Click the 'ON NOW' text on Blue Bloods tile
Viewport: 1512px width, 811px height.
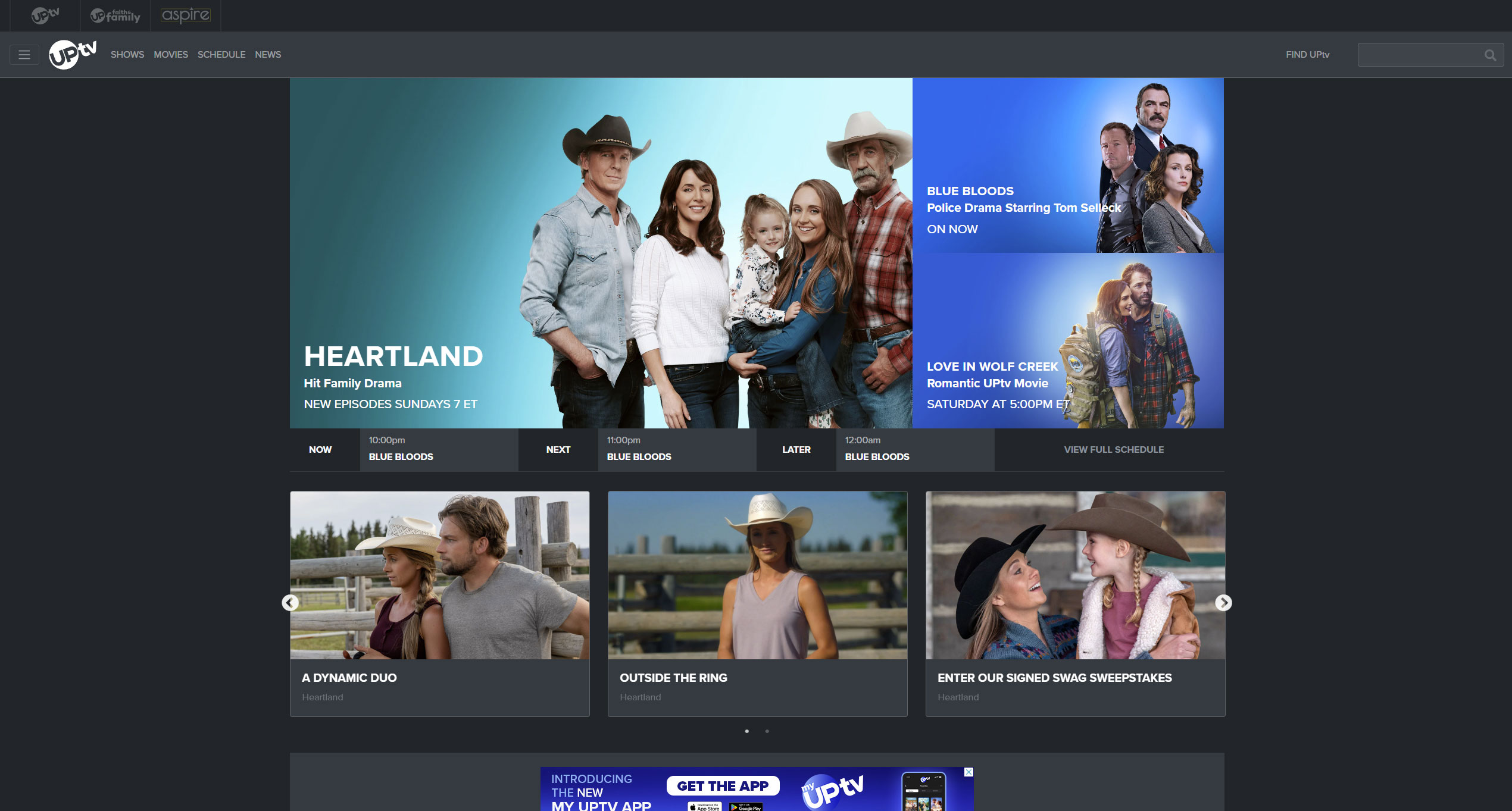[952, 230]
